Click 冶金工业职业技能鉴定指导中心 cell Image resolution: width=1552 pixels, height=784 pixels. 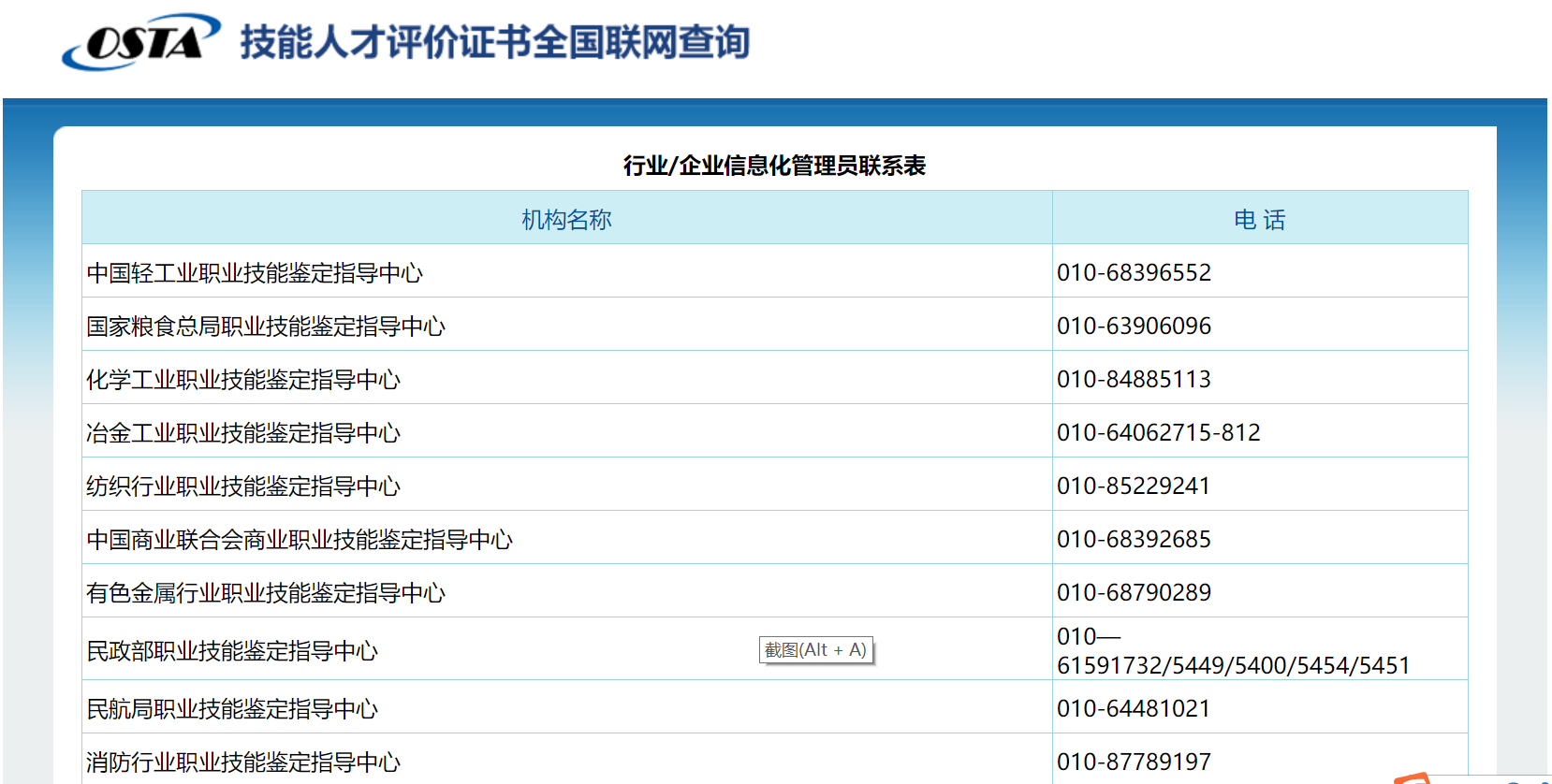243,433
